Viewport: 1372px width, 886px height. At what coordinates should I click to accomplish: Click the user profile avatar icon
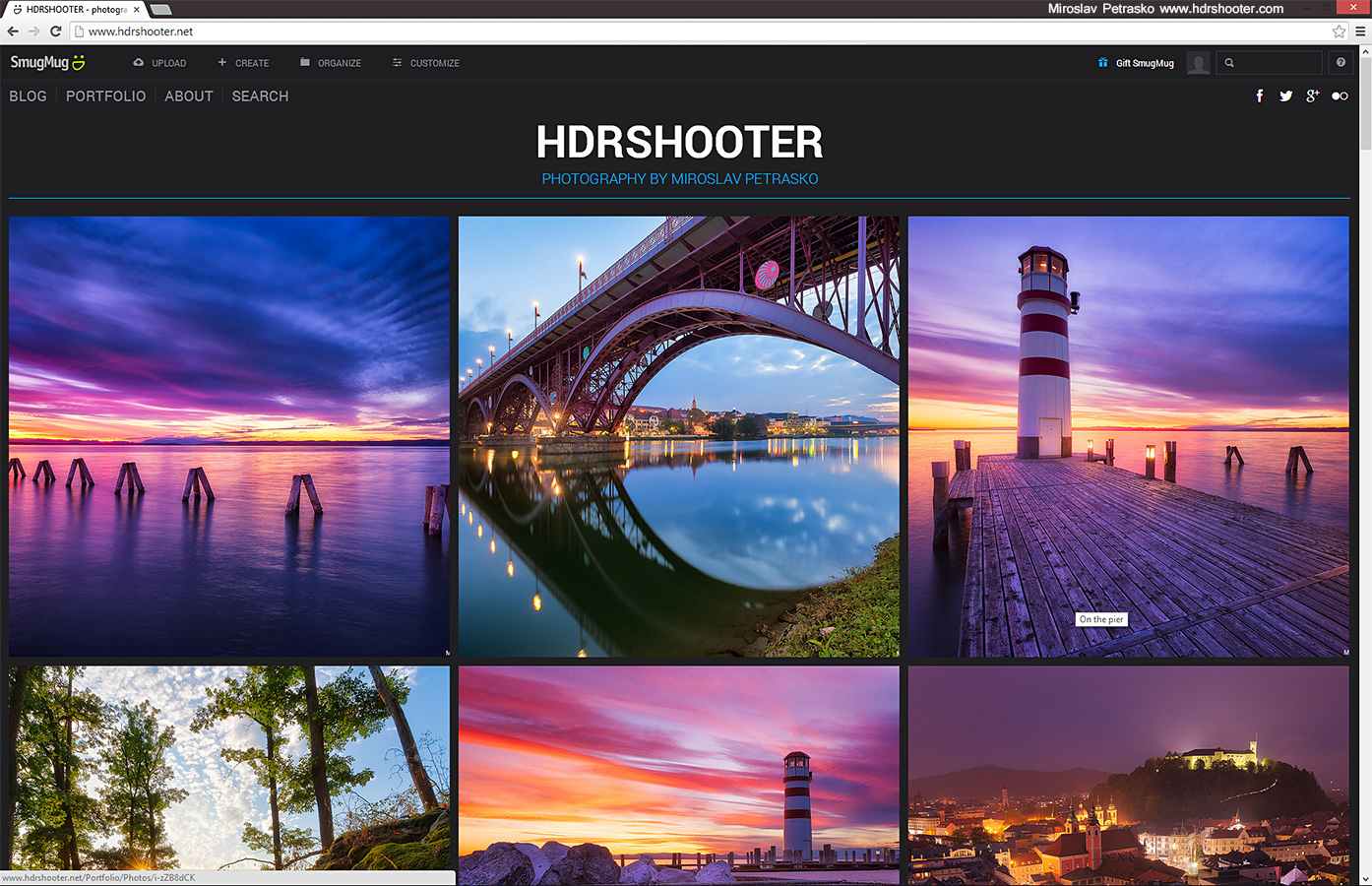click(x=1198, y=63)
